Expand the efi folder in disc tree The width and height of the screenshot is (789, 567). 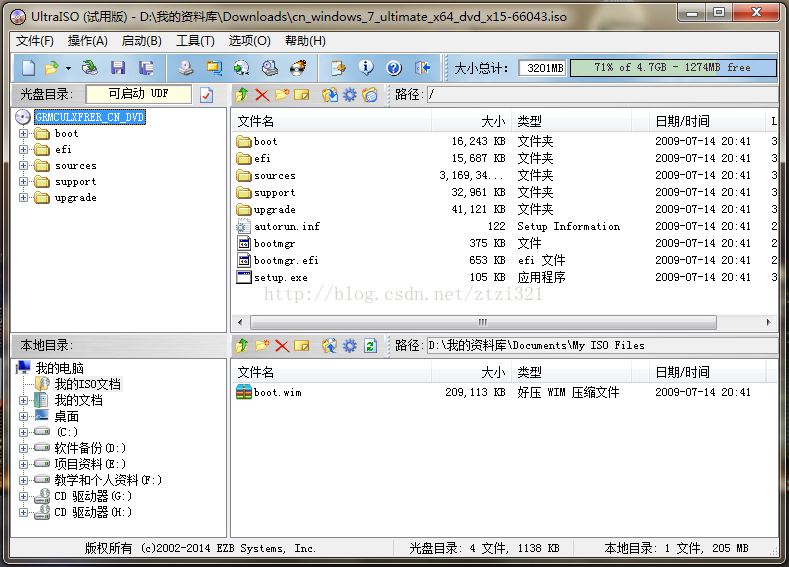point(23,149)
